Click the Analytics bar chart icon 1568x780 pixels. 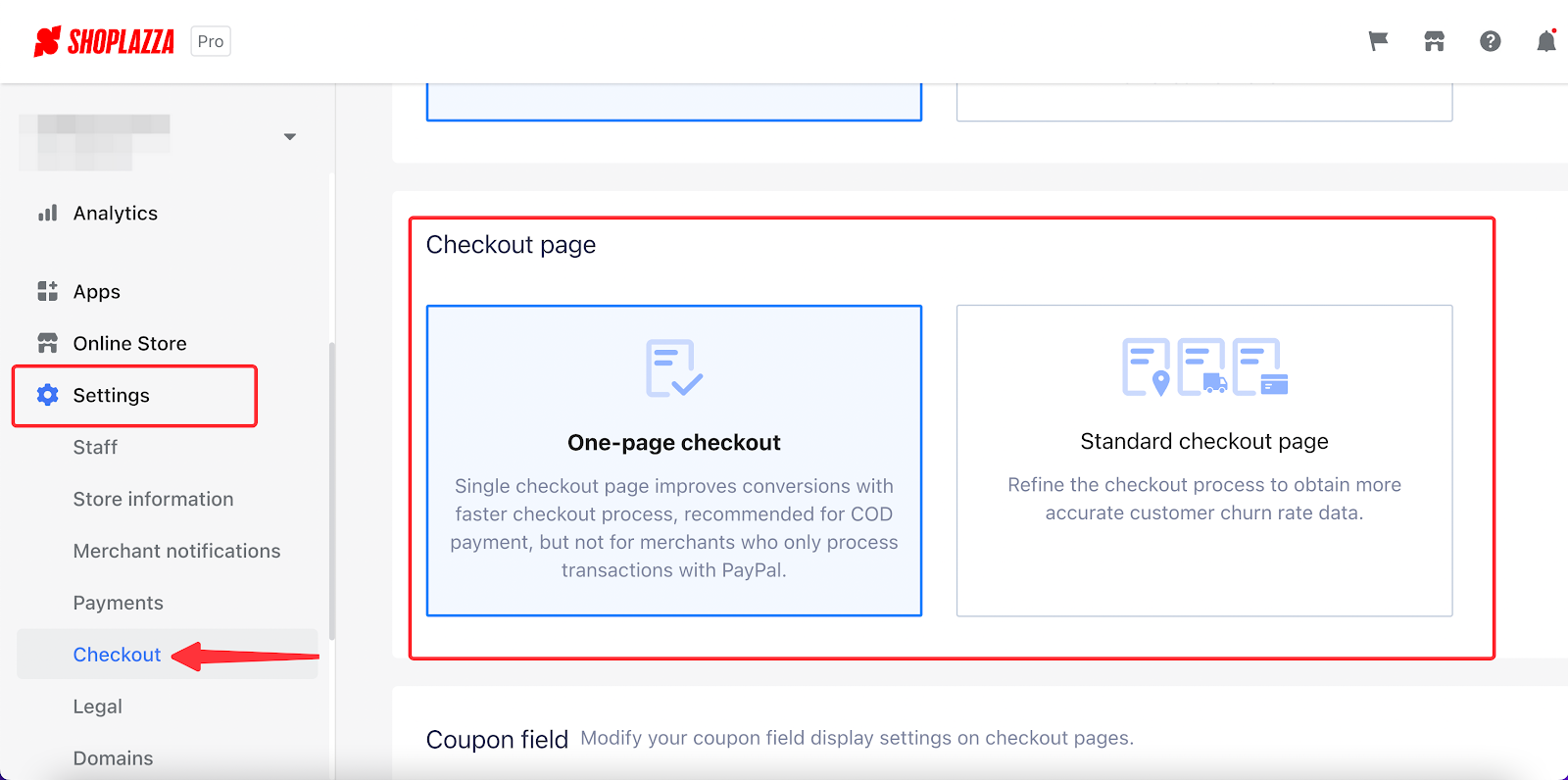click(47, 213)
